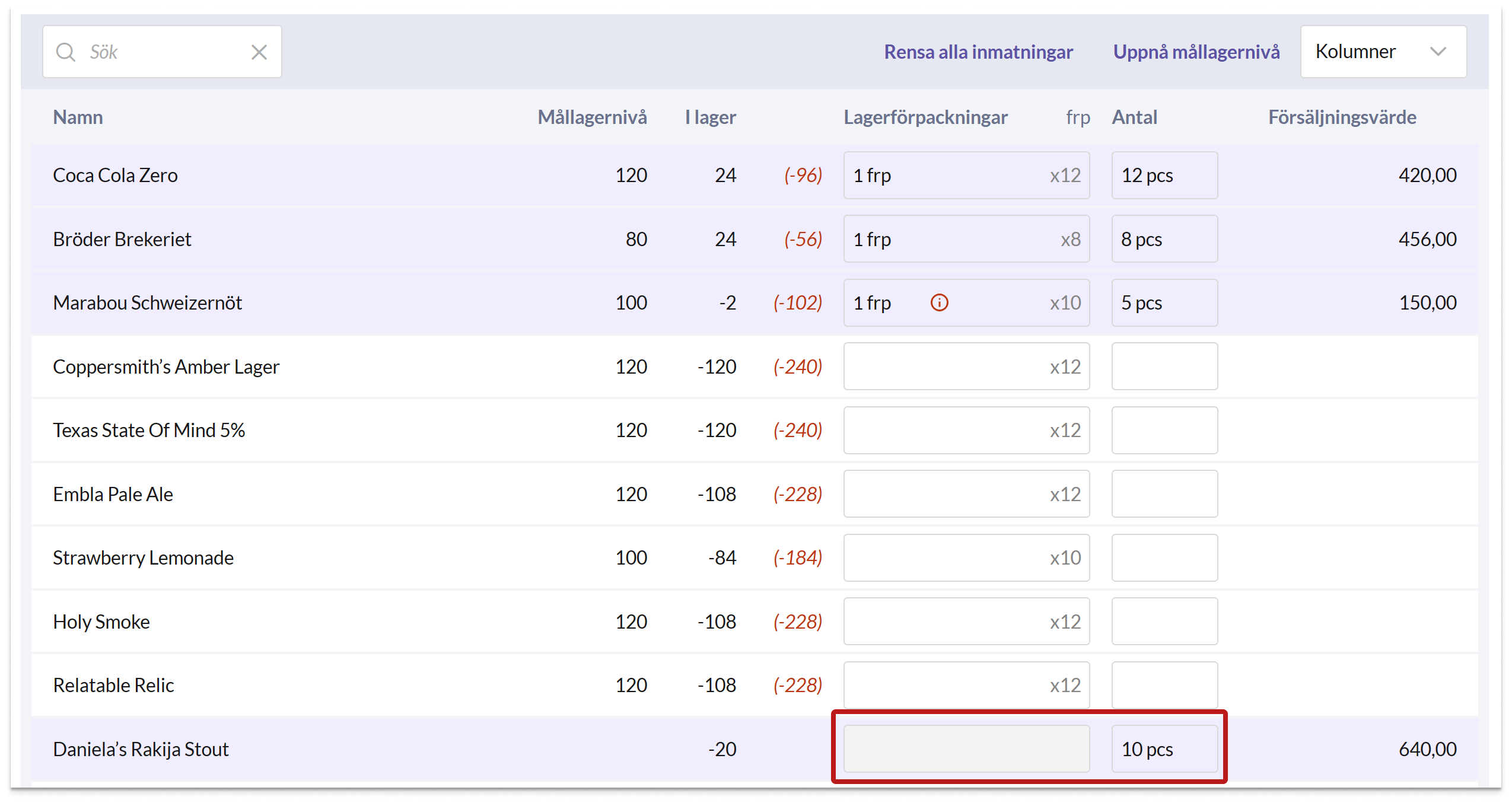Click the Holy Smoke Lagerförpackningar field

[966, 622]
